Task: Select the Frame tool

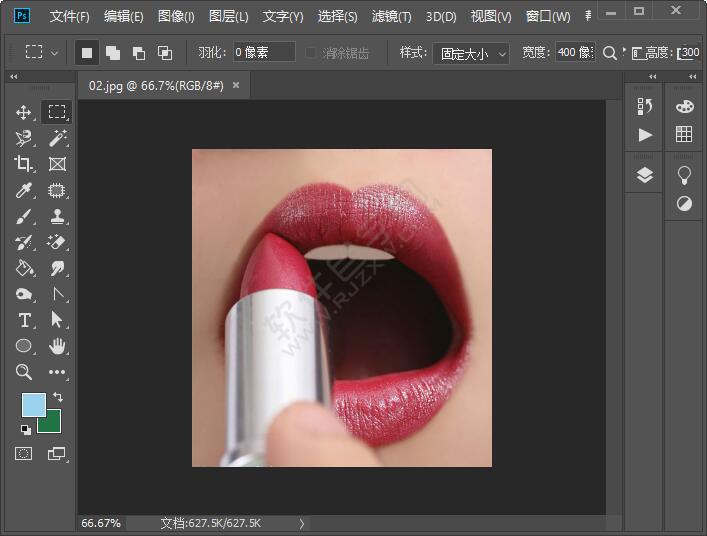Action: (x=57, y=164)
